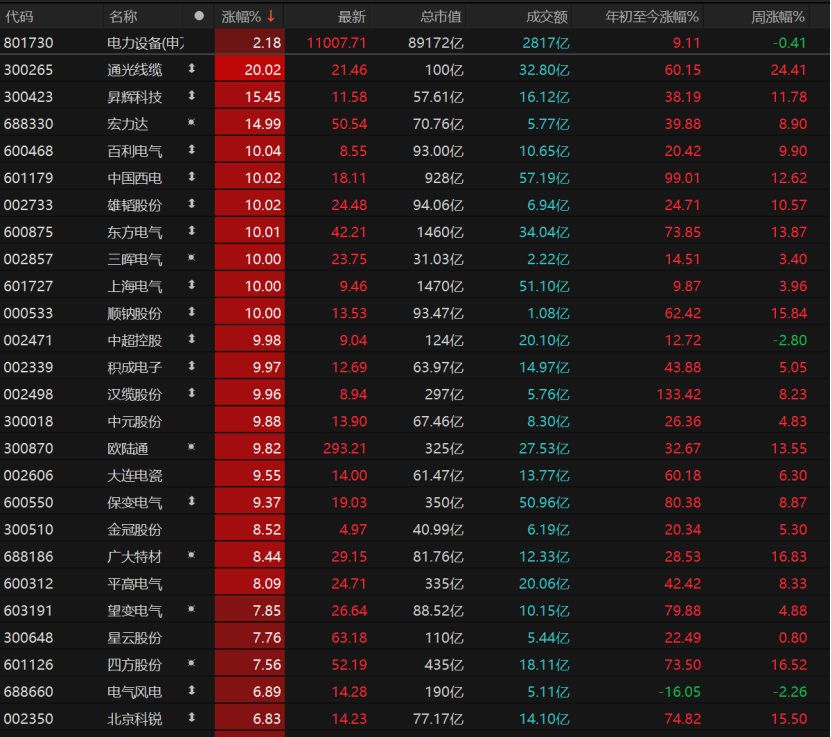831x737 pixels.
Task: Click the star marker icon beside 广大特材
Action: pyautogui.click(x=192, y=555)
